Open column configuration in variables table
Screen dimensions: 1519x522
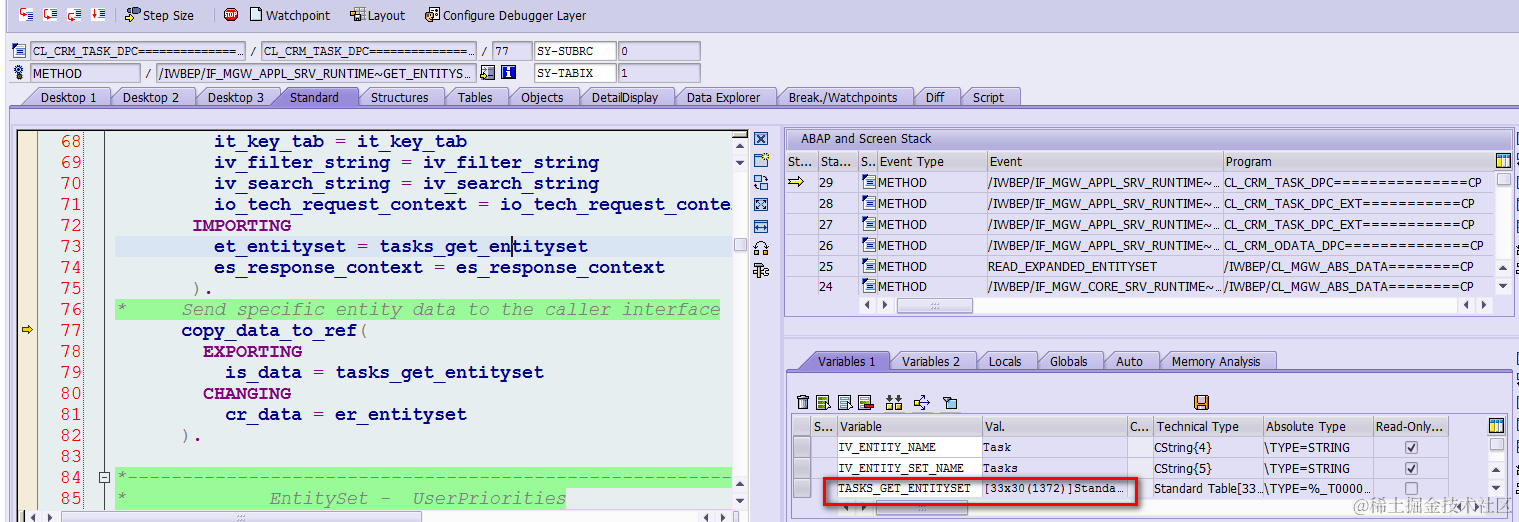click(1496, 426)
